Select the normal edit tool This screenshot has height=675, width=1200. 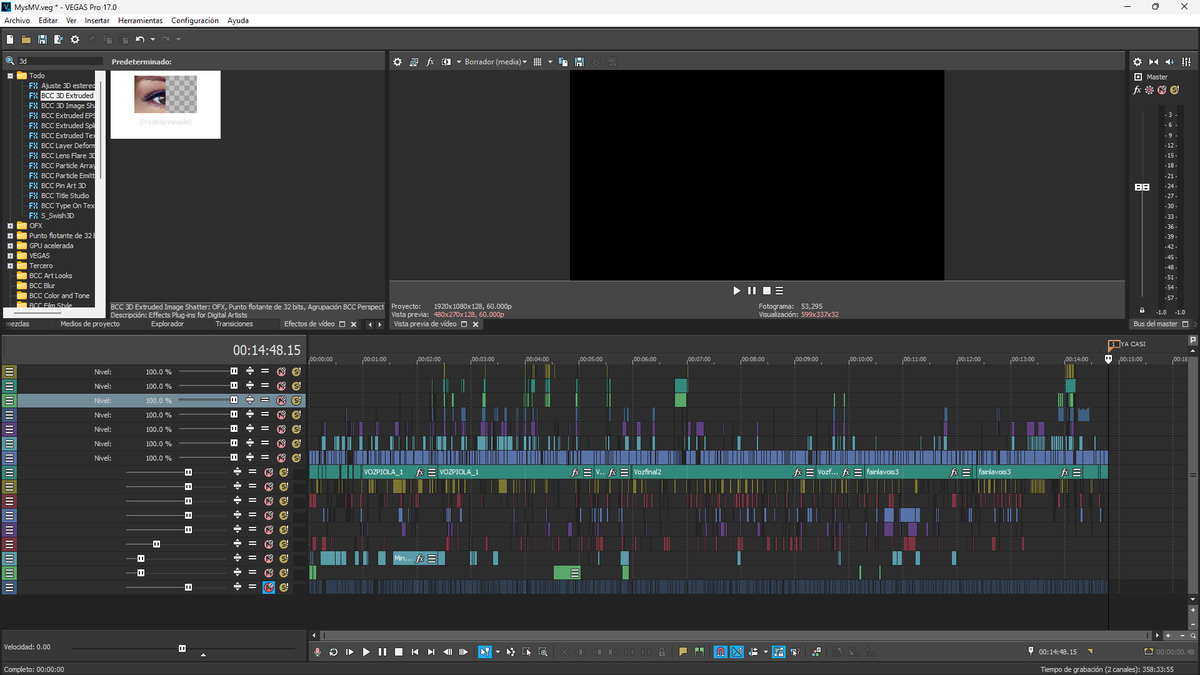[485, 651]
